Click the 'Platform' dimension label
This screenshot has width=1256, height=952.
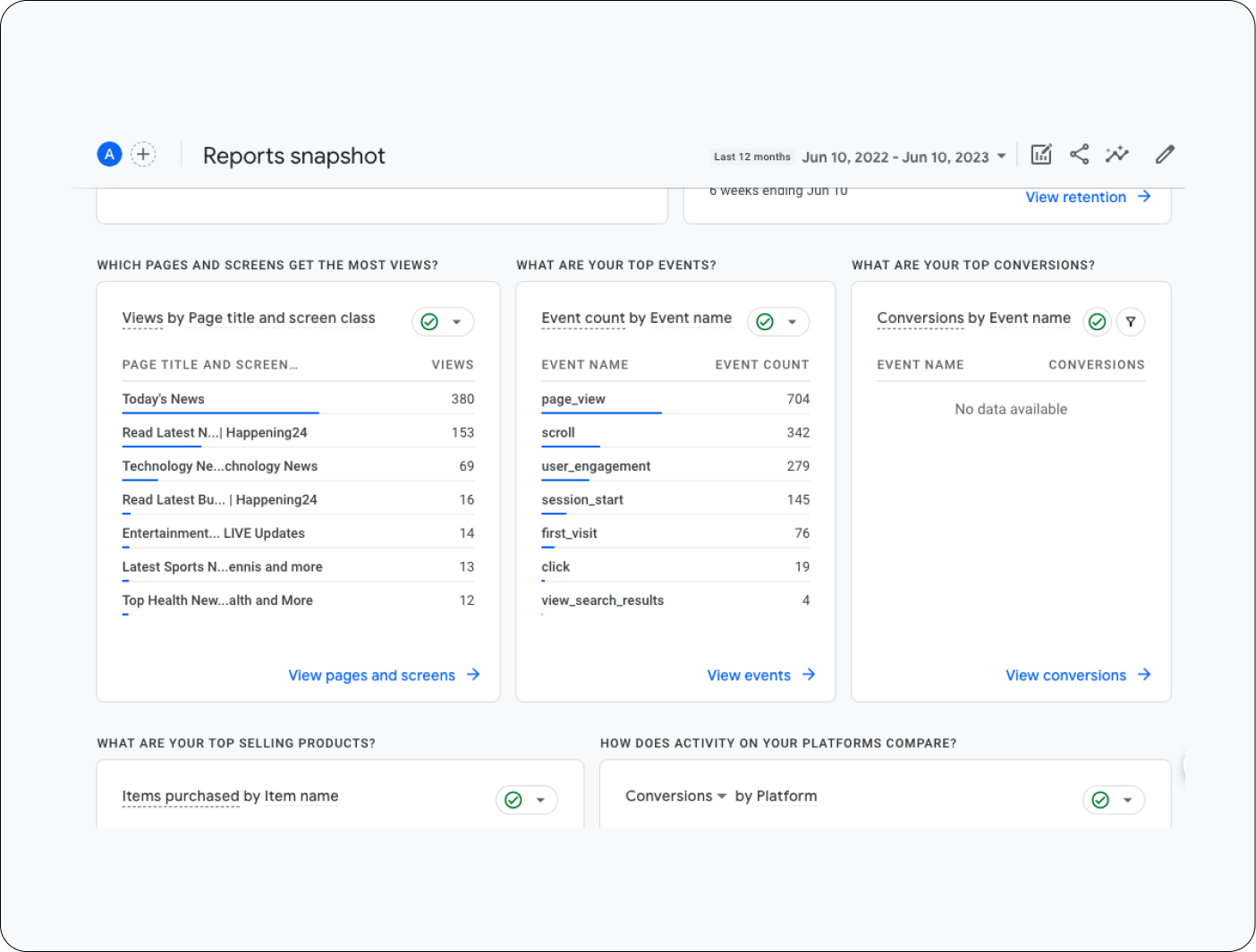coord(786,796)
